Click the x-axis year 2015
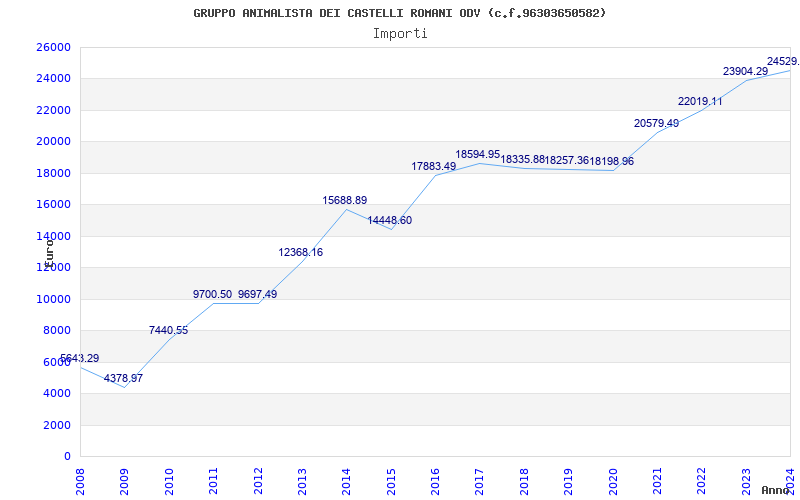Screen dimensions: 800x500 391,482
